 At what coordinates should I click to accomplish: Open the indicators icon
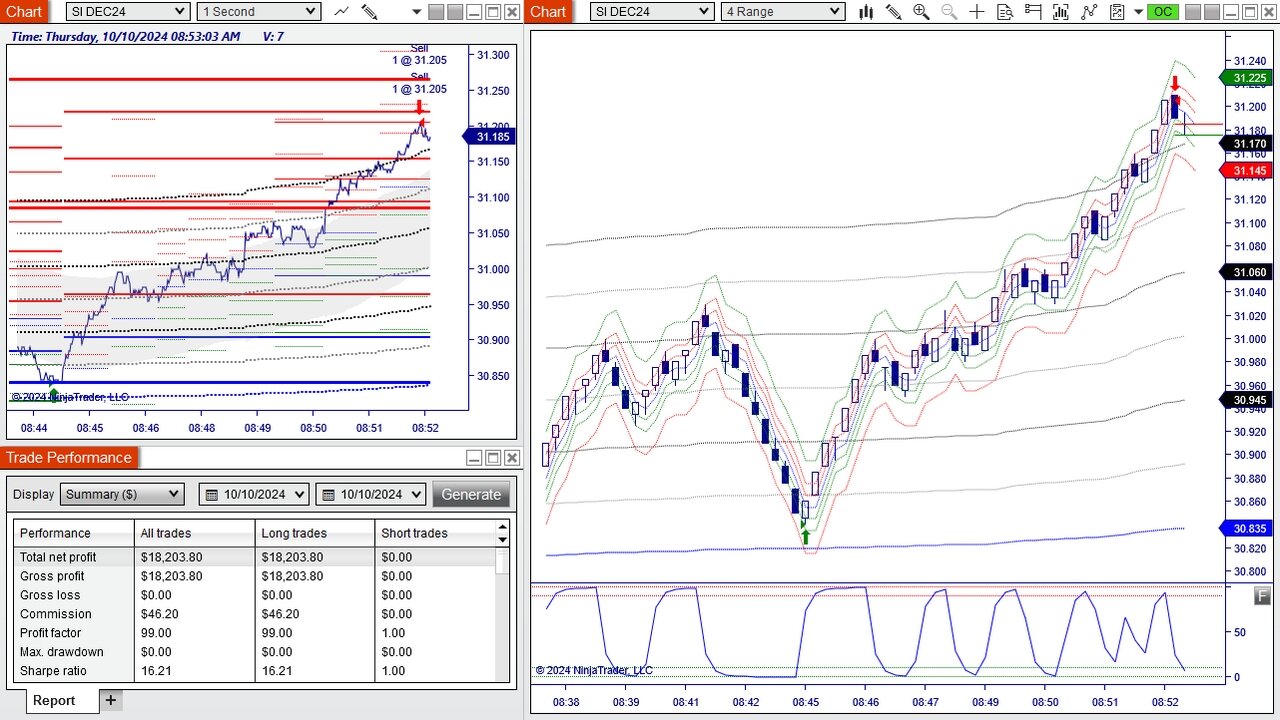[x=1061, y=12]
